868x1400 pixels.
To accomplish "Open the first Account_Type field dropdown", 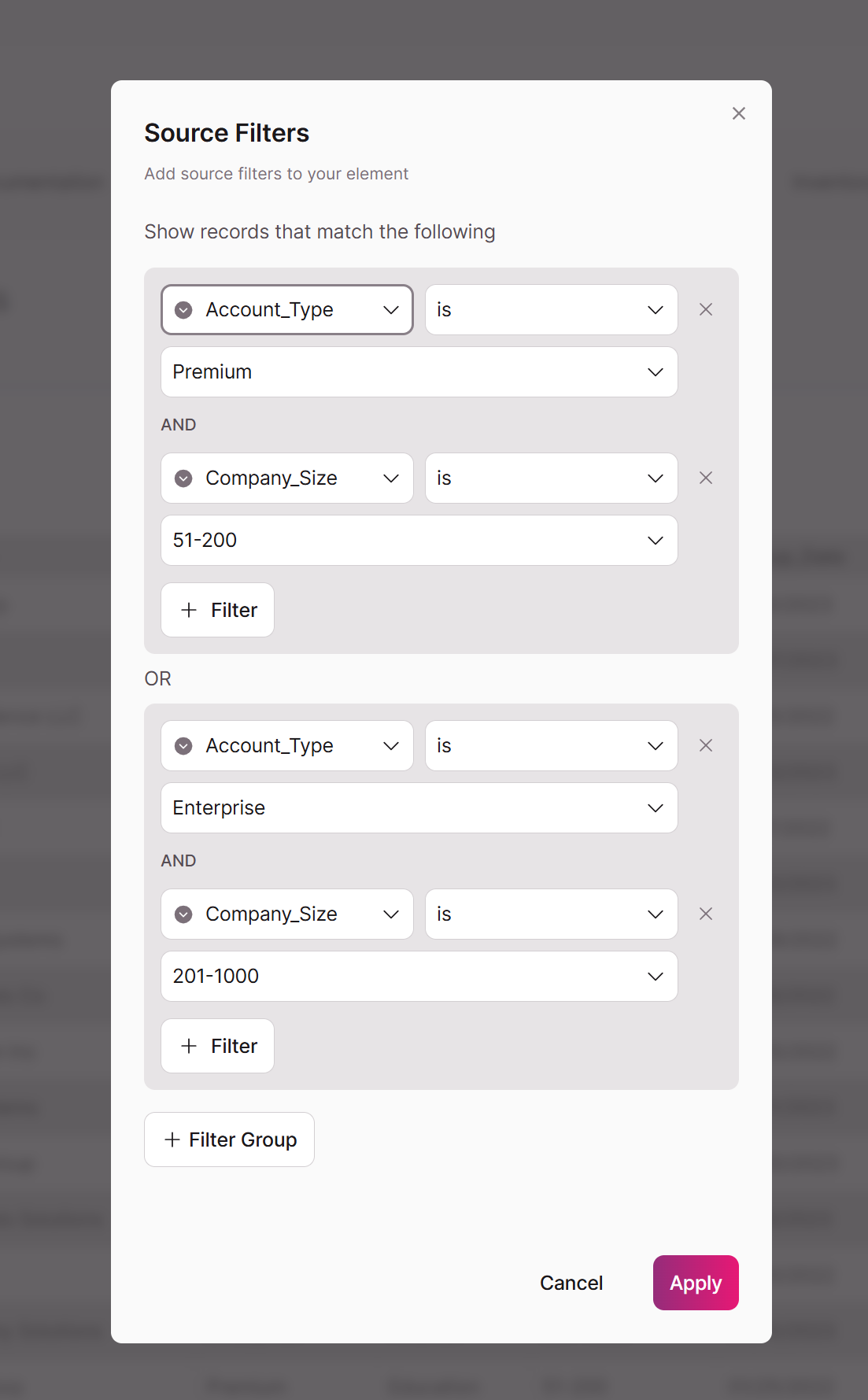I will (x=287, y=309).
